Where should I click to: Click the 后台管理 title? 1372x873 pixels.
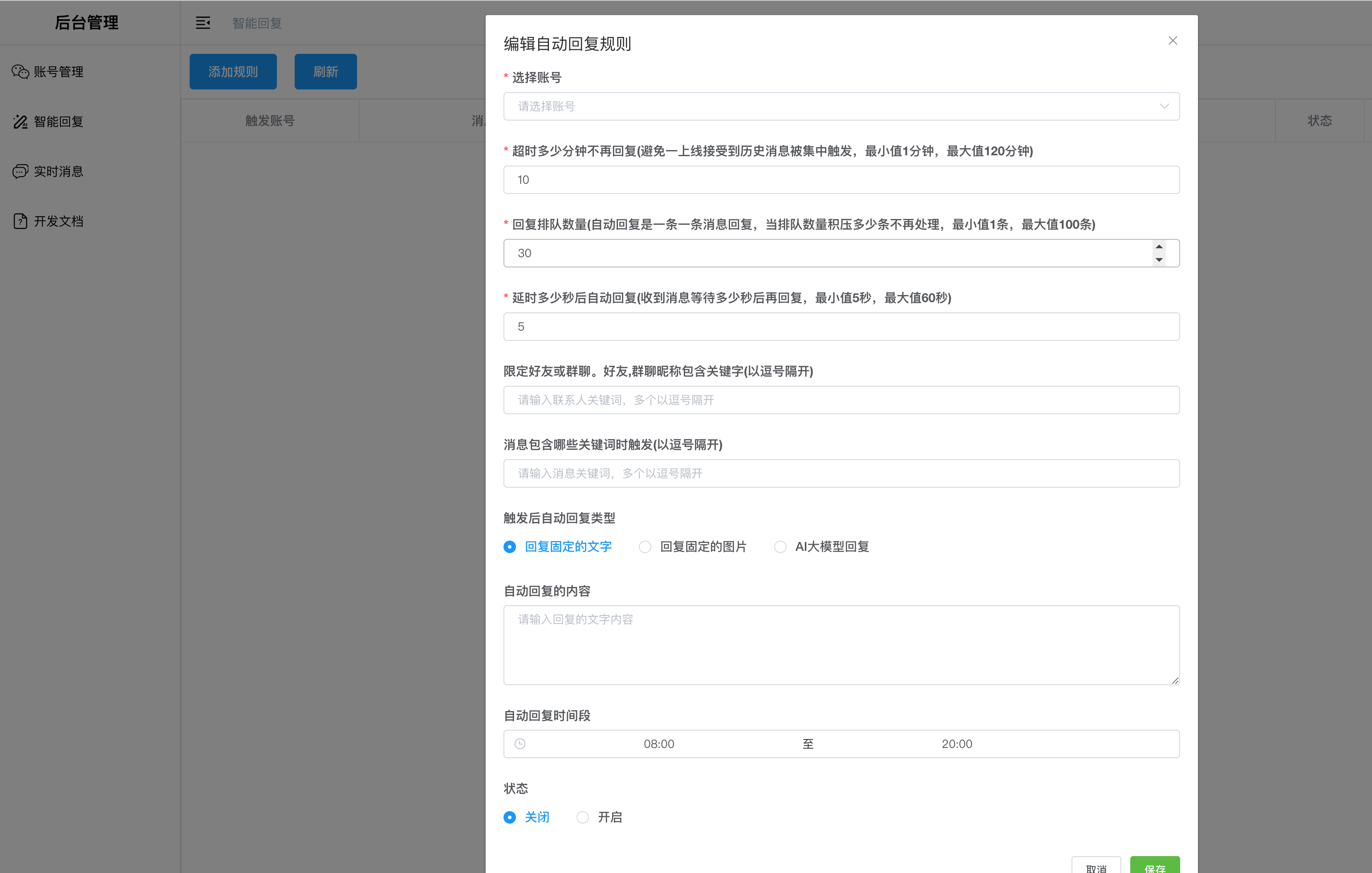pyautogui.click(x=87, y=23)
